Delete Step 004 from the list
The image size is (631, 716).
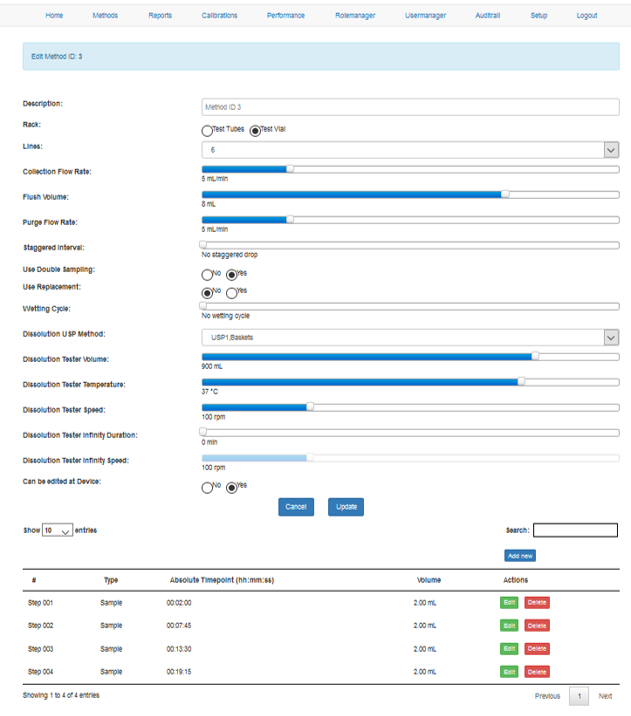coord(537,672)
